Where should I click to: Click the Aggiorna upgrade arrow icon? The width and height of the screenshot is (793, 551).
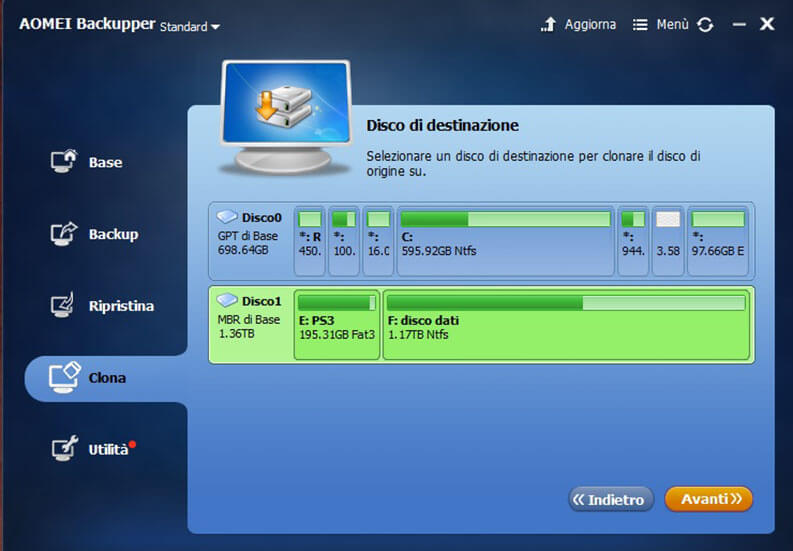pyautogui.click(x=548, y=25)
